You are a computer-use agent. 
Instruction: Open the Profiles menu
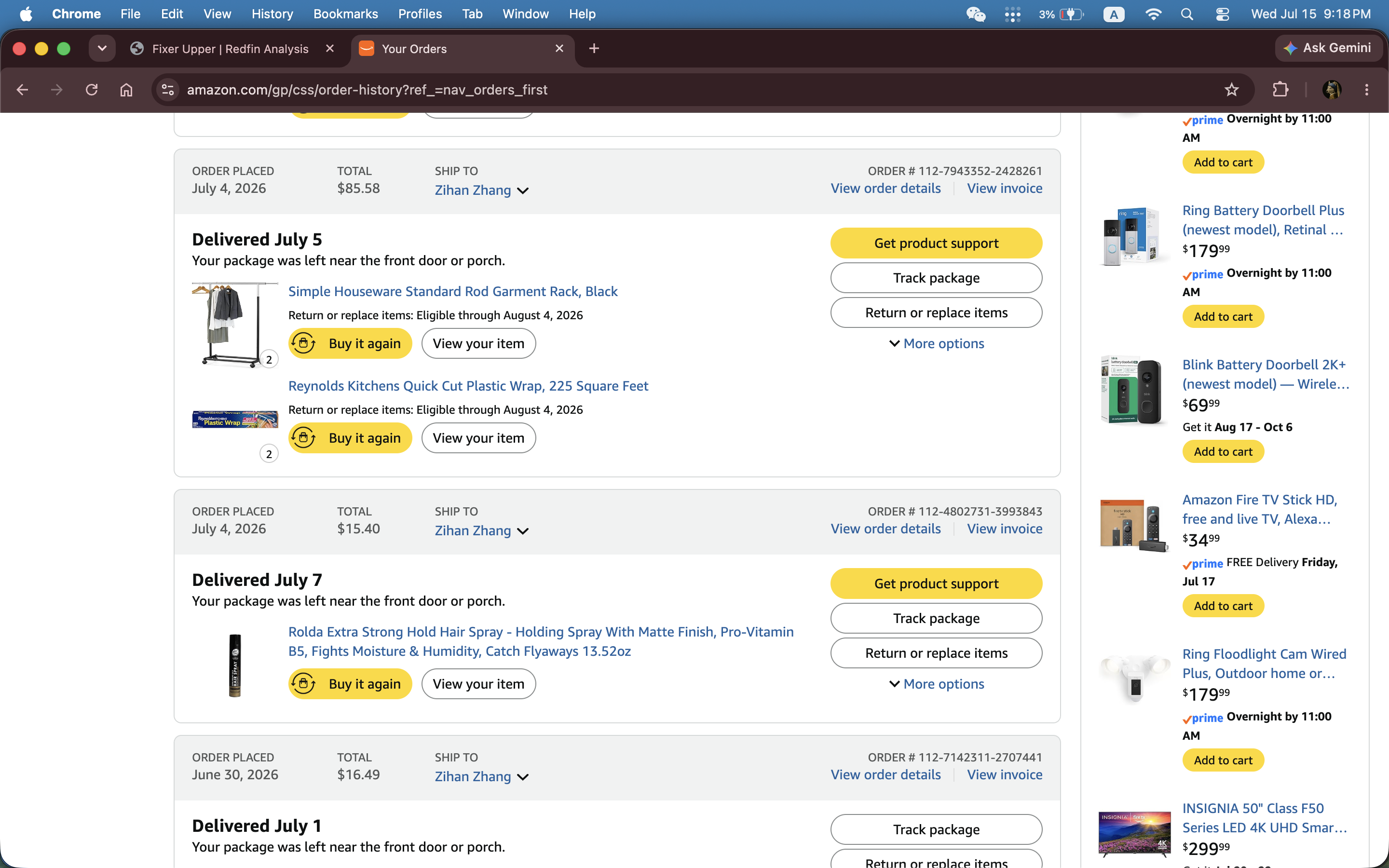point(420,14)
